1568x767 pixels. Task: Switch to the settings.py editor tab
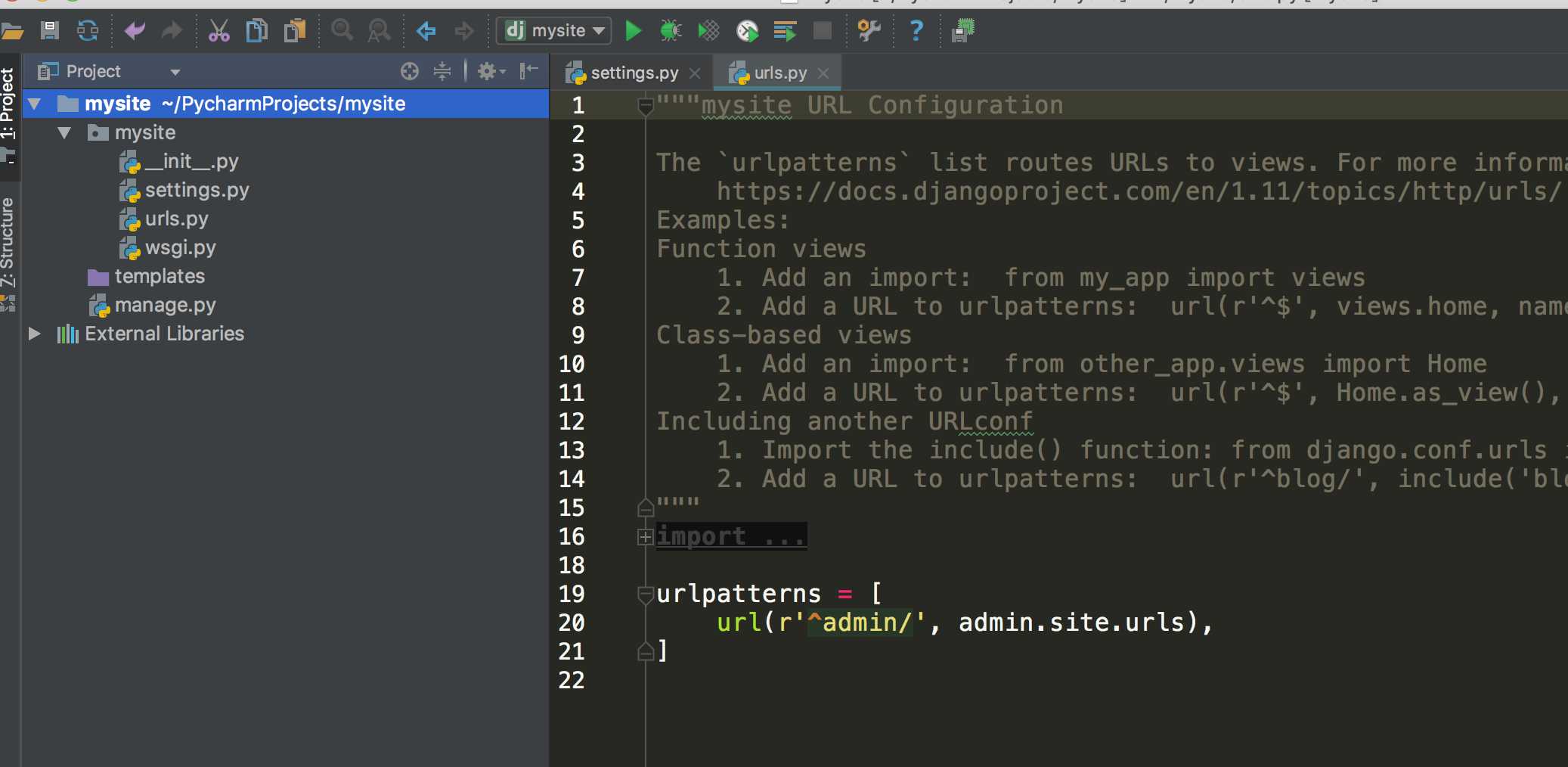[x=634, y=73]
